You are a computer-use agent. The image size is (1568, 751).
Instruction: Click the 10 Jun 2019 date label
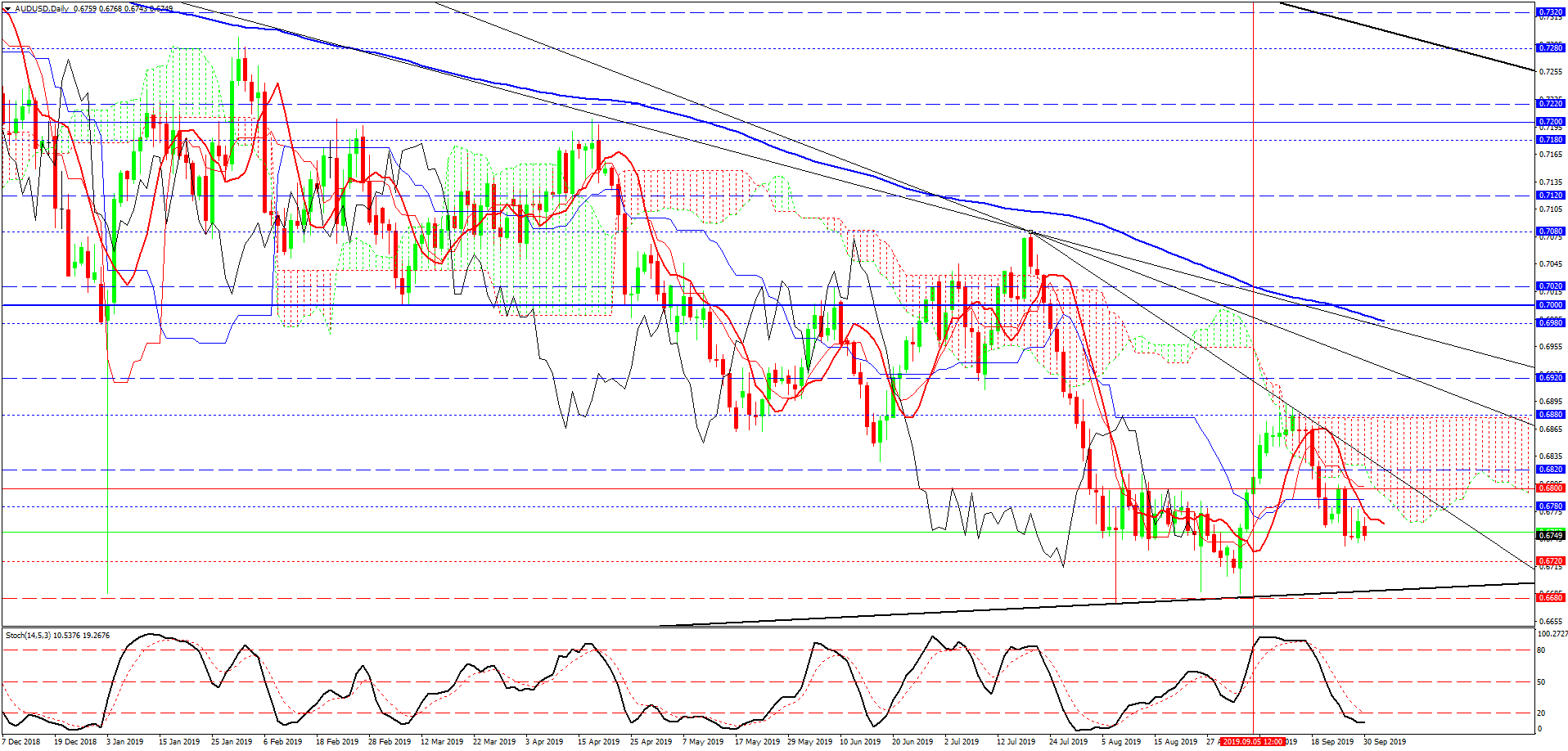pyautogui.click(x=860, y=742)
